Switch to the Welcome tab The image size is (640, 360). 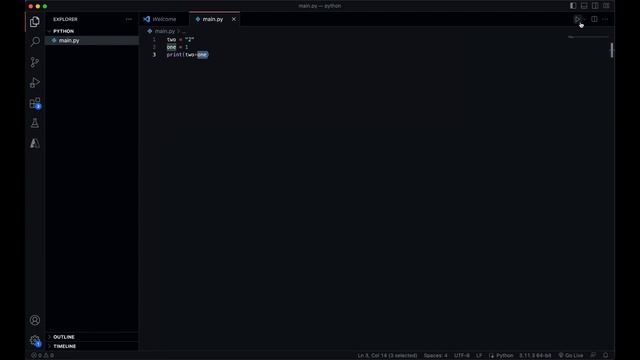tap(164, 19)
